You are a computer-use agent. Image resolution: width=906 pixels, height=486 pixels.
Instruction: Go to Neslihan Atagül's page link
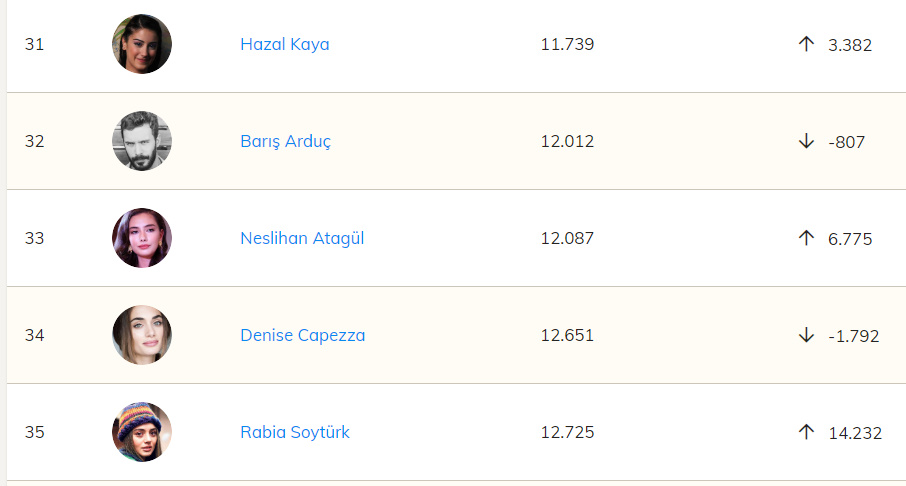click(x=302, y=238)
